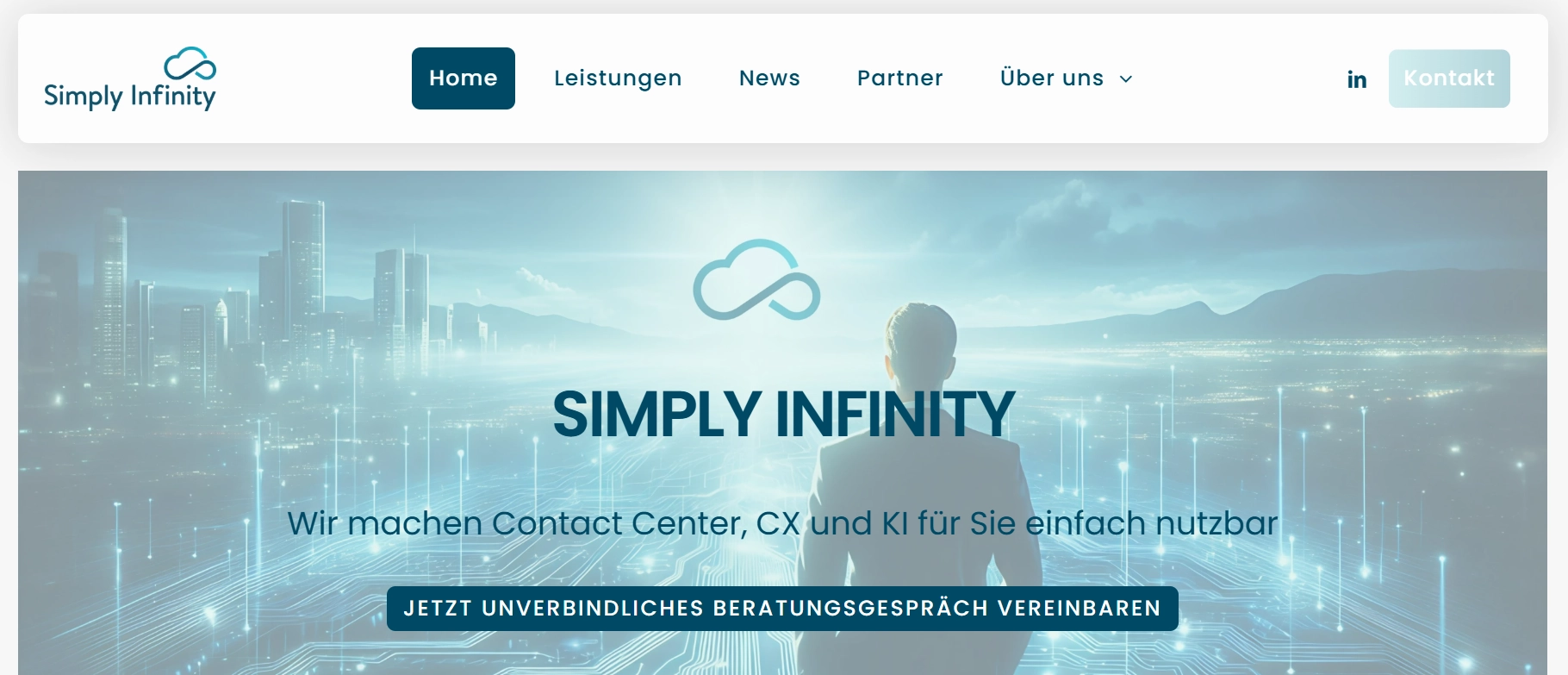Open the News section
1568x675 pixels.
tap(769, 78)
